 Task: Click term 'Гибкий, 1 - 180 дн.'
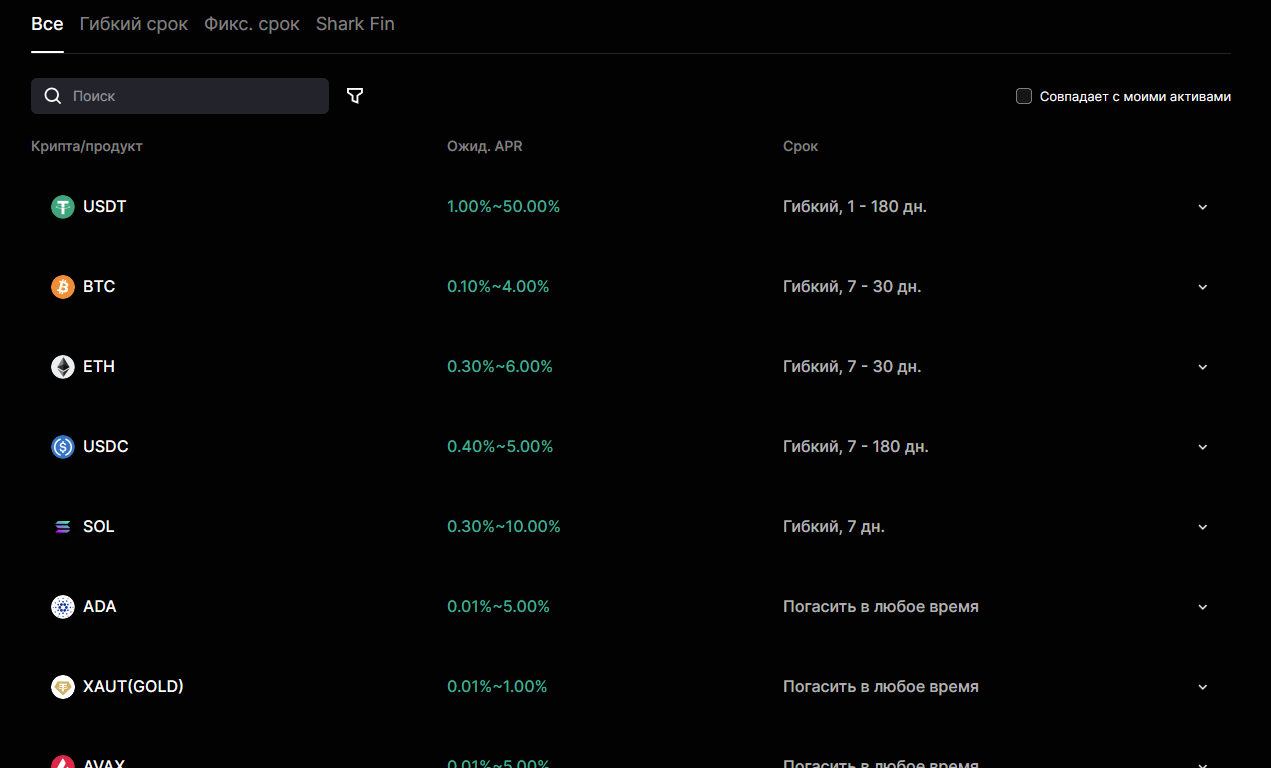[855, 207]
